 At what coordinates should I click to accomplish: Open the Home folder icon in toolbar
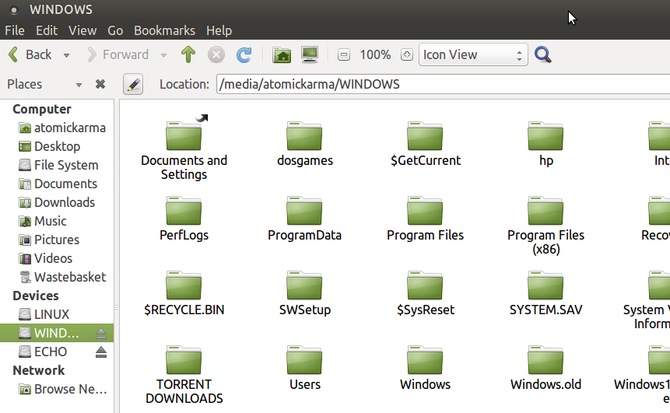coord(282,55)
